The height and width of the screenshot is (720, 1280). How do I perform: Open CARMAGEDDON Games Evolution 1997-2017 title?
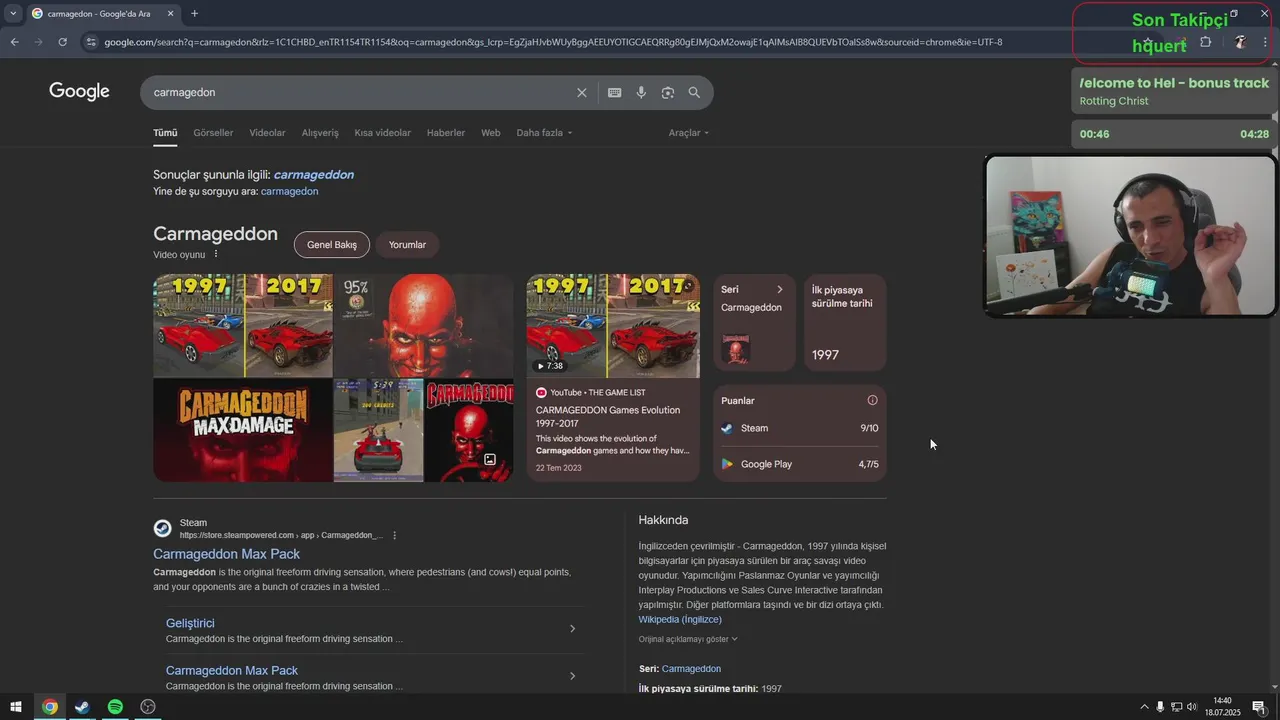coord(608,416)
